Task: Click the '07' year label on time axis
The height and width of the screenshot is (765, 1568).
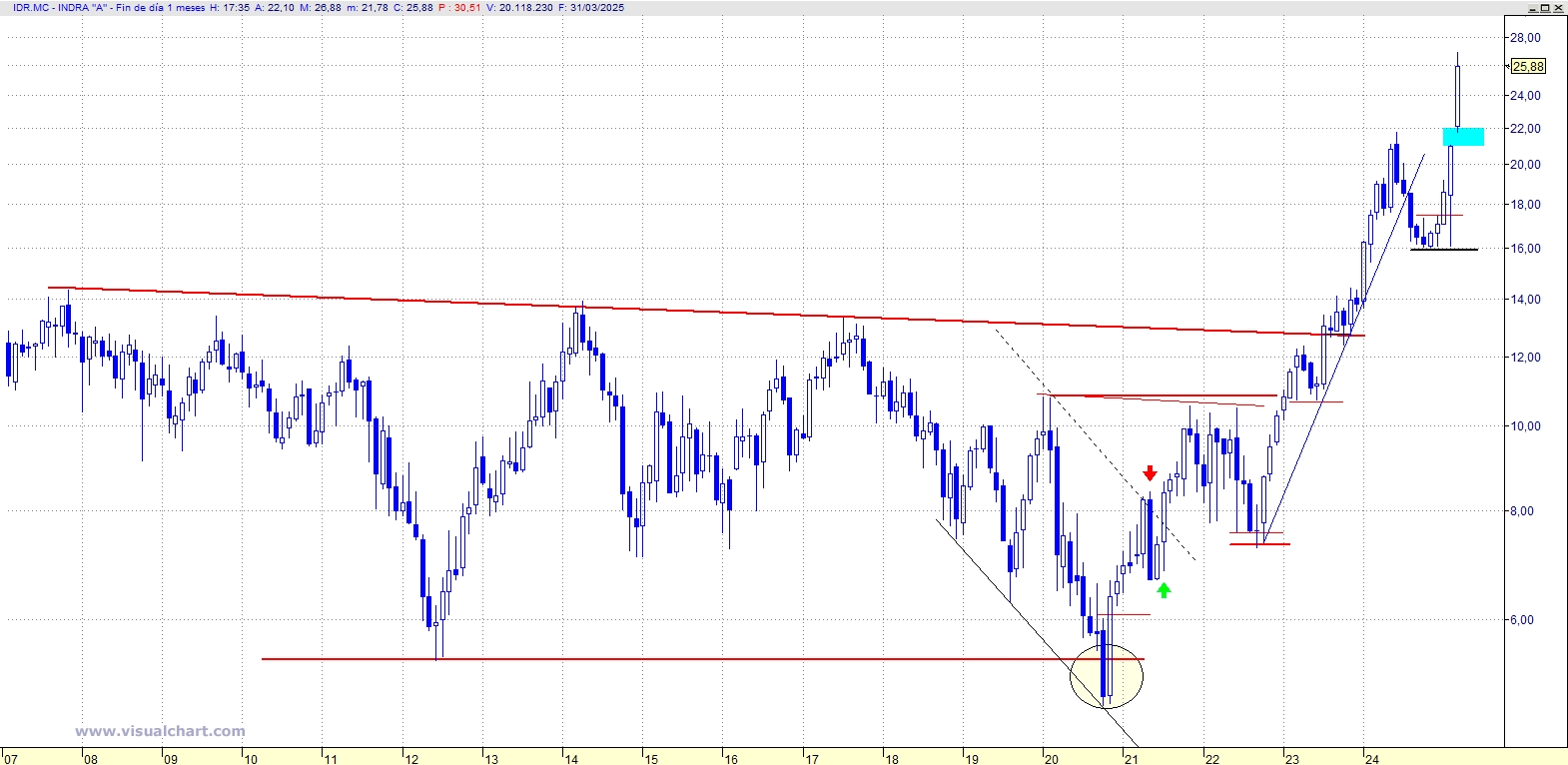Action: [x=11, y=759]
